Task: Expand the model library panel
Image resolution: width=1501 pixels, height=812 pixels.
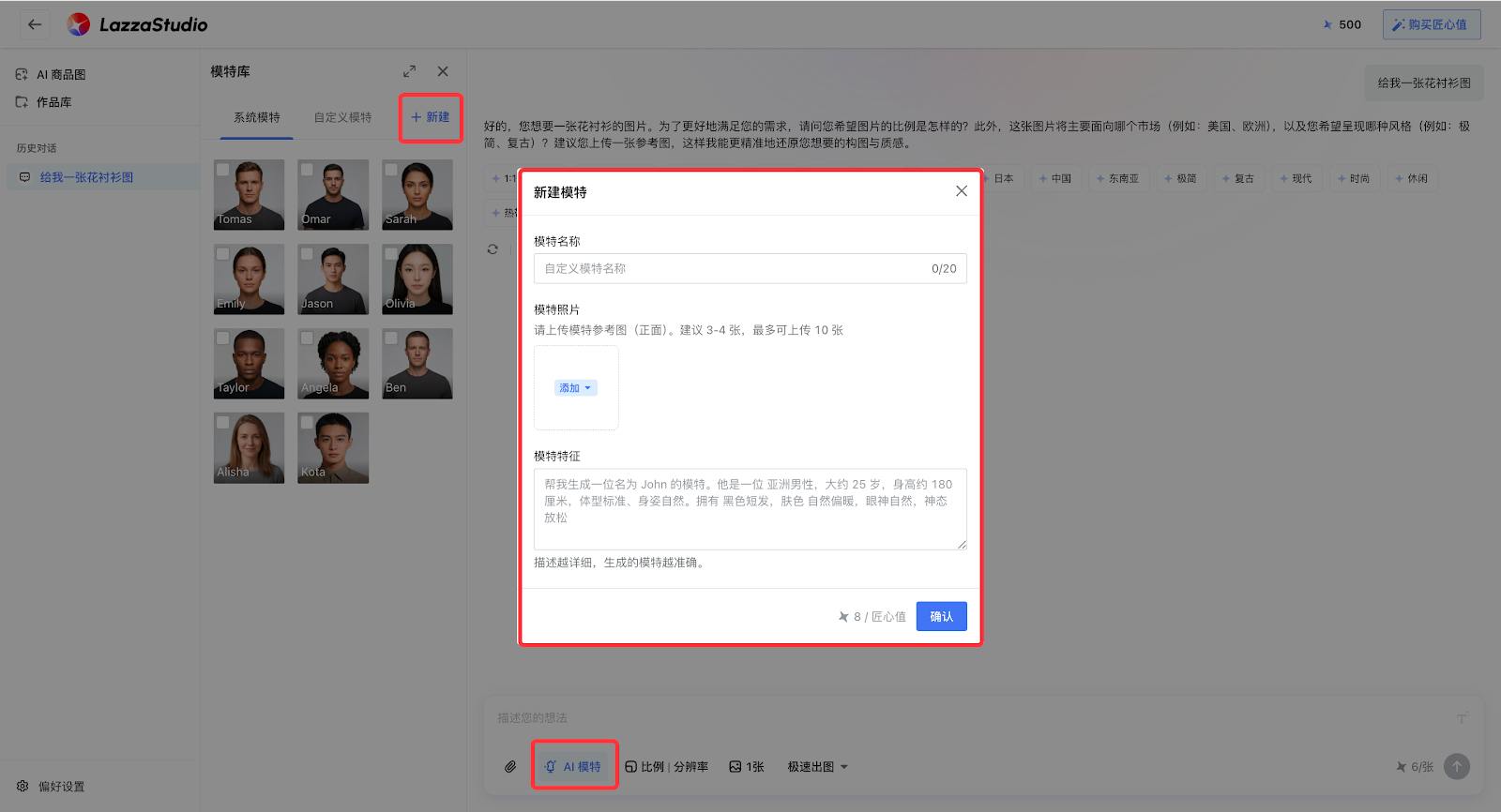Action: point(409,72)
